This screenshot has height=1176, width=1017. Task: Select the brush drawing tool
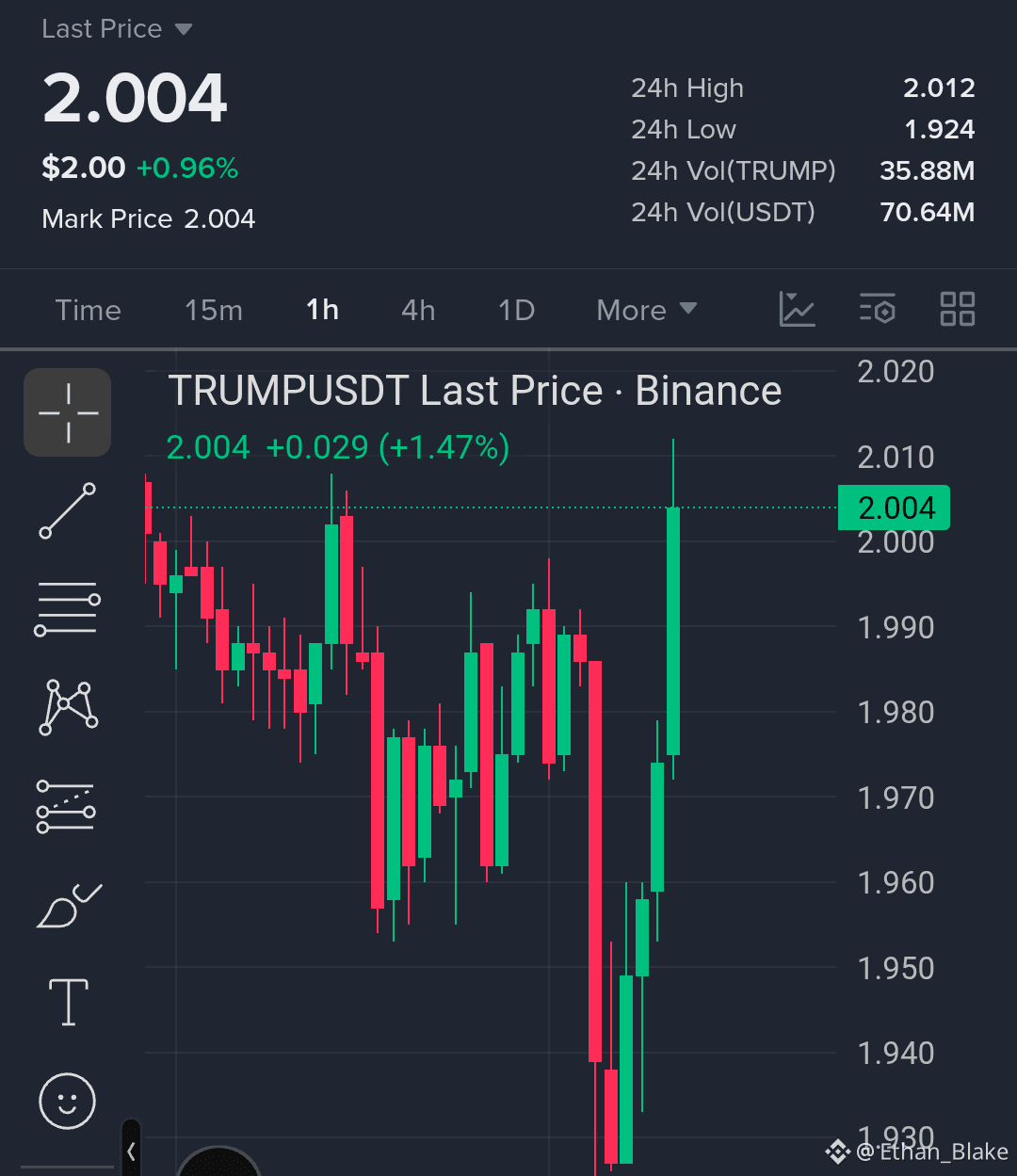pos(69,906)
